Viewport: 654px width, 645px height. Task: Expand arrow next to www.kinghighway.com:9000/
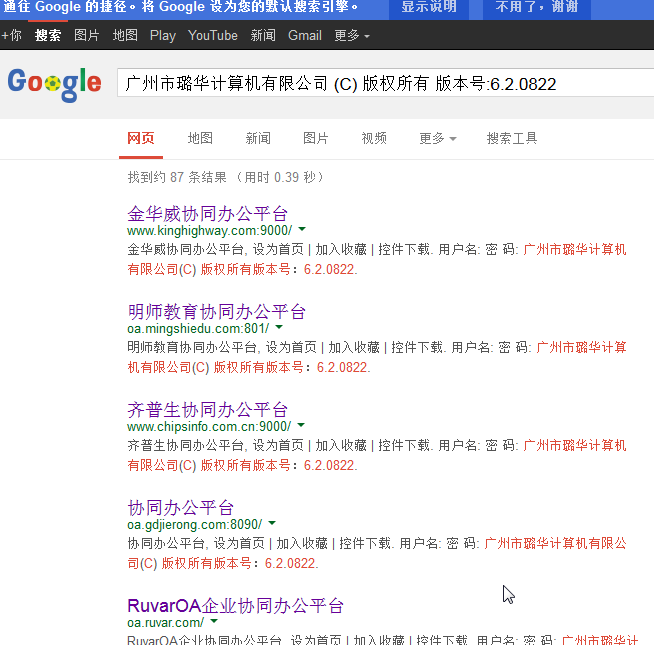(302, 229)
